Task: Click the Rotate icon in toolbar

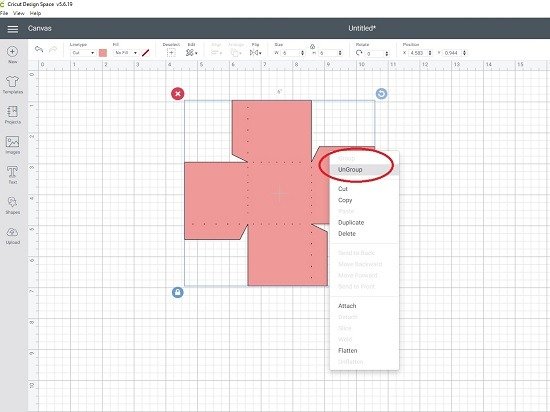Action: click(359, 53)
